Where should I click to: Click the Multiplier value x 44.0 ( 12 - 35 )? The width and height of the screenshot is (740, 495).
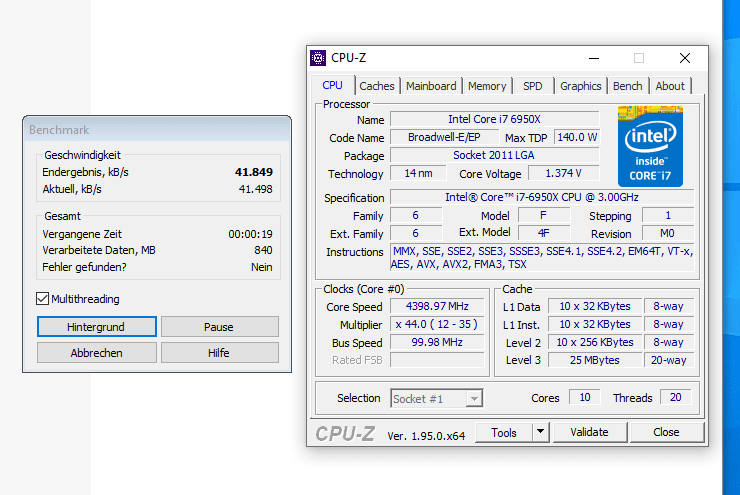437,324
